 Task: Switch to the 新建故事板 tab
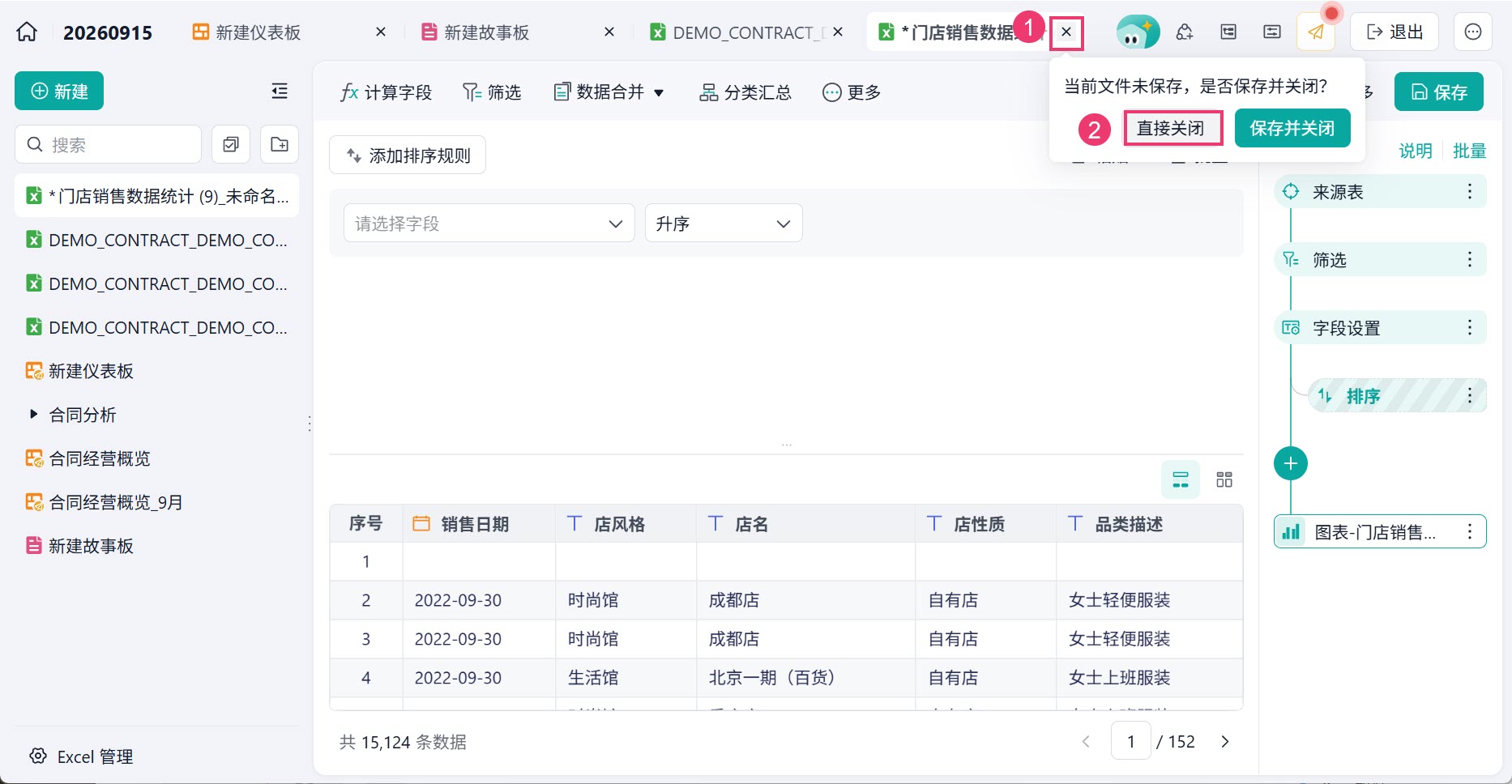coord(486,32)
